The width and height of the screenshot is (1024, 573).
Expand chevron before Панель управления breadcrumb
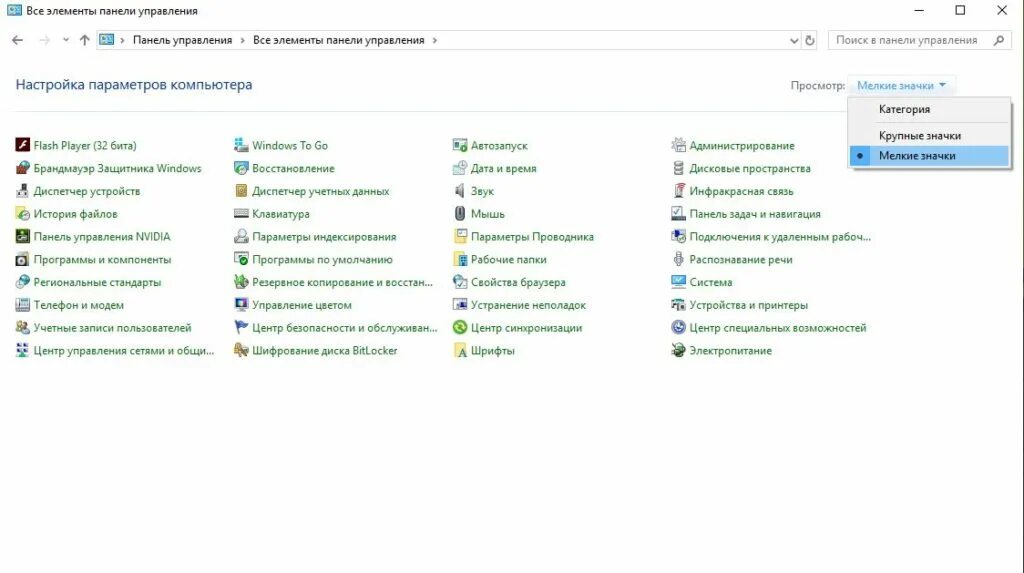pyautogui.click(x=122, y=41)
